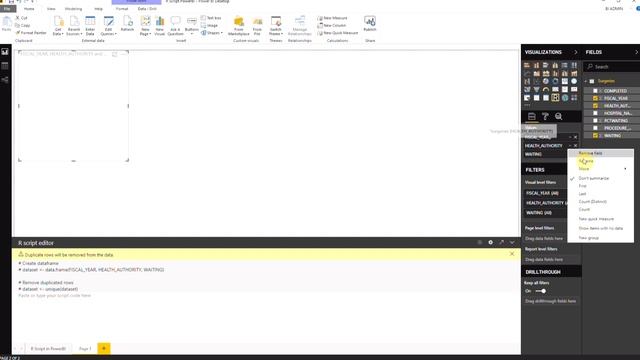Open R script editor settings gear
The width and height of the screenshot is (640, 360).
click(490, 242)
